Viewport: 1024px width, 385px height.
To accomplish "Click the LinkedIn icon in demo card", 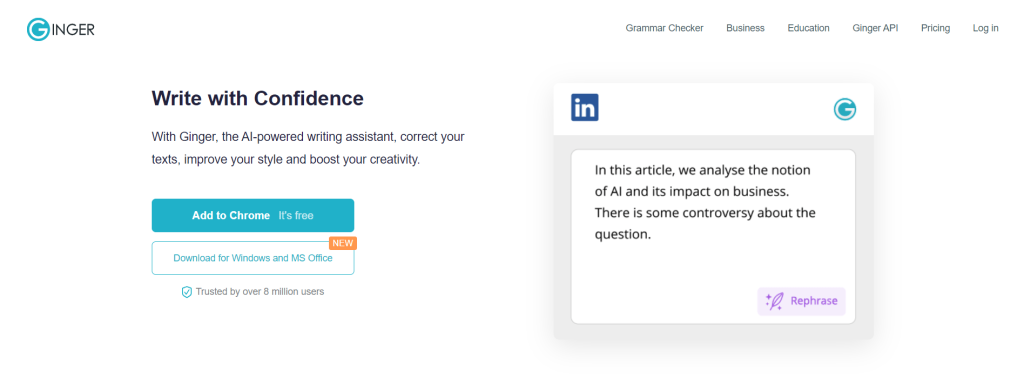I will click(x=584, y=108).
